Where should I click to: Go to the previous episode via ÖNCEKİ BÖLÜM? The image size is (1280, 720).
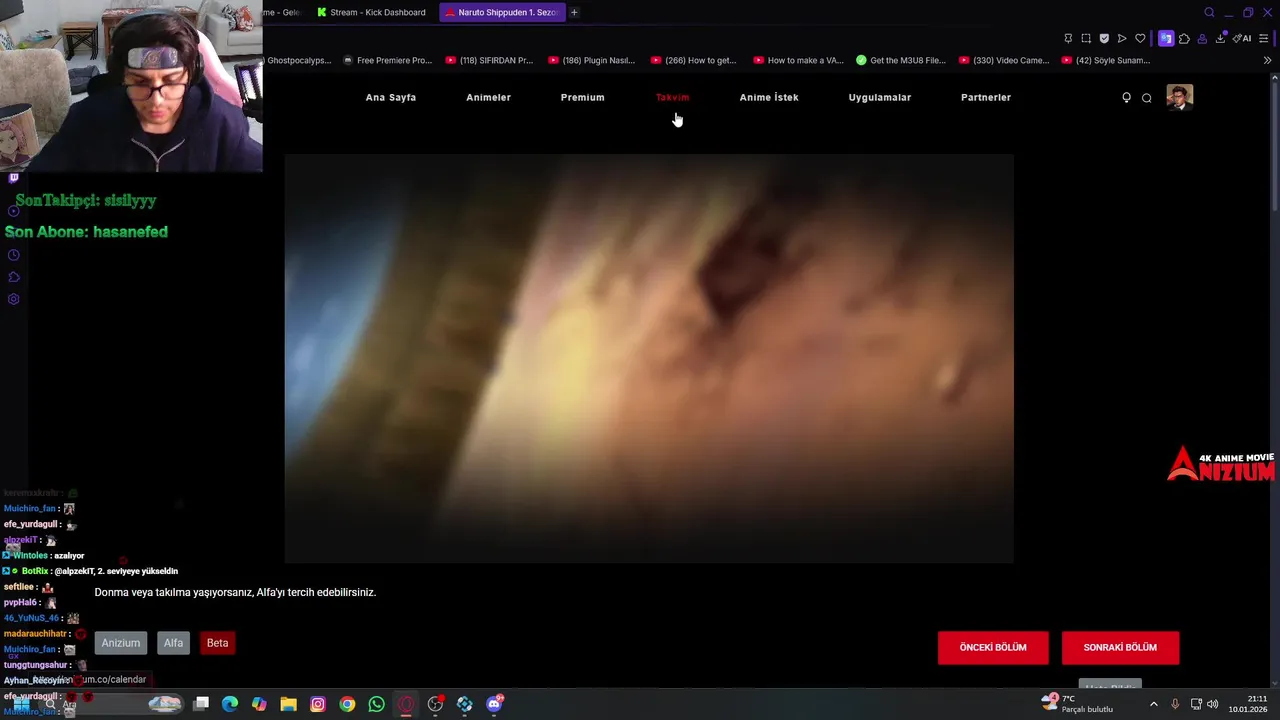[x=993, y=648]
